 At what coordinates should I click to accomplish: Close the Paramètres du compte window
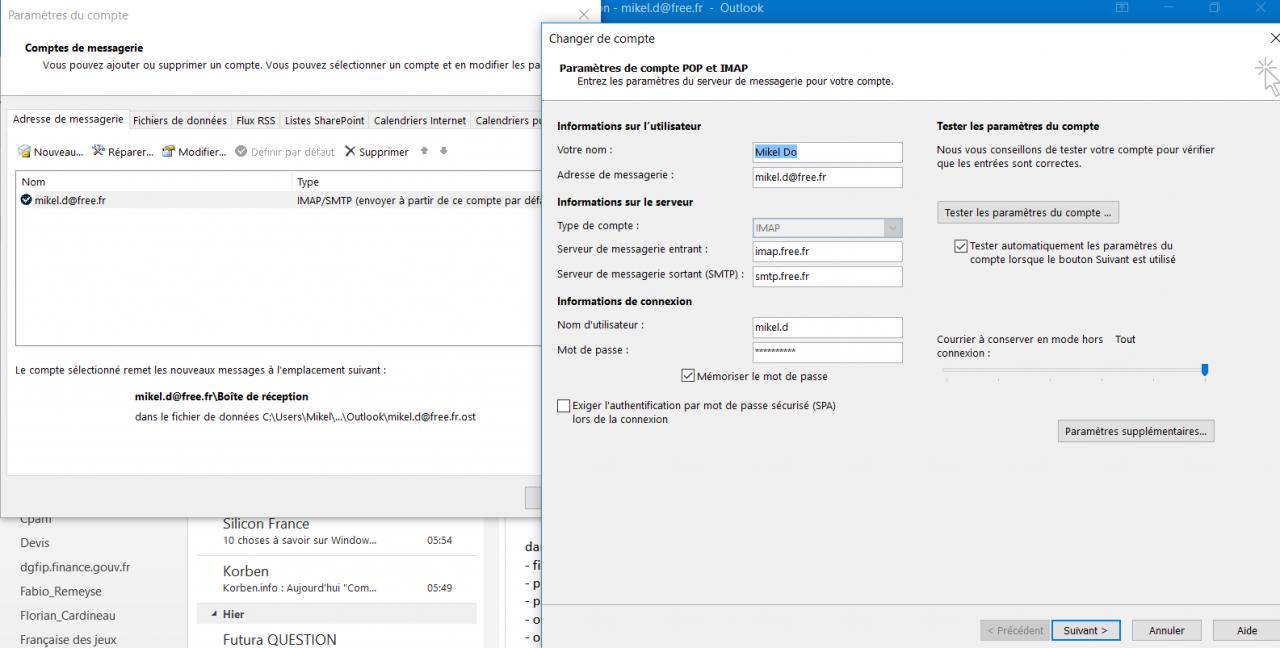coord(584,15)
